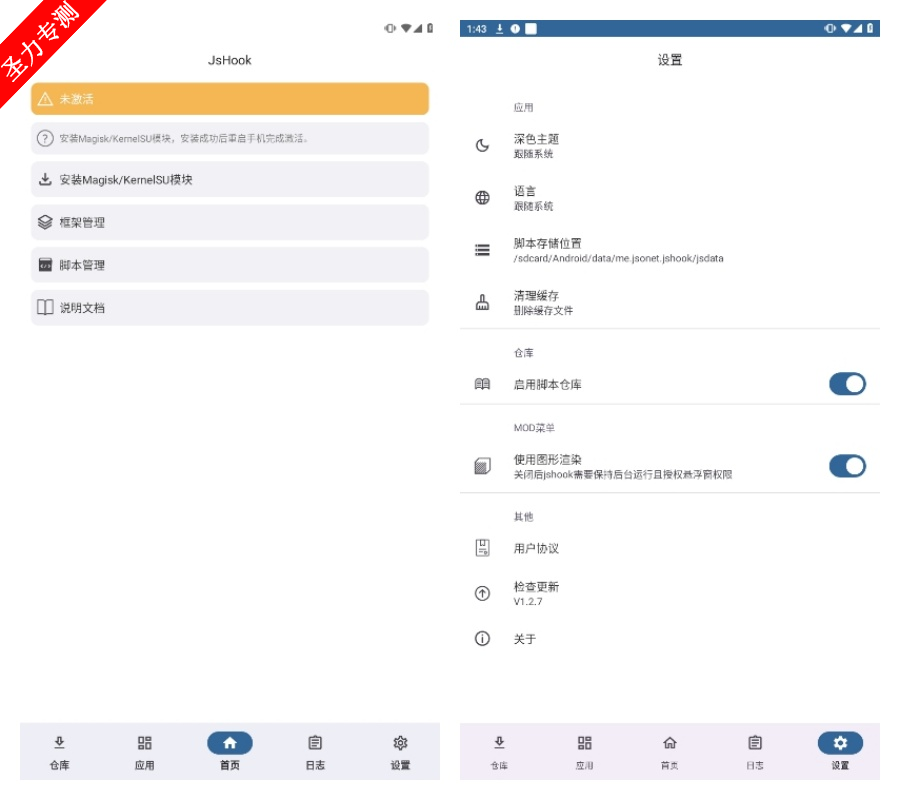Click the JsHook title text

tap(230, 60)
